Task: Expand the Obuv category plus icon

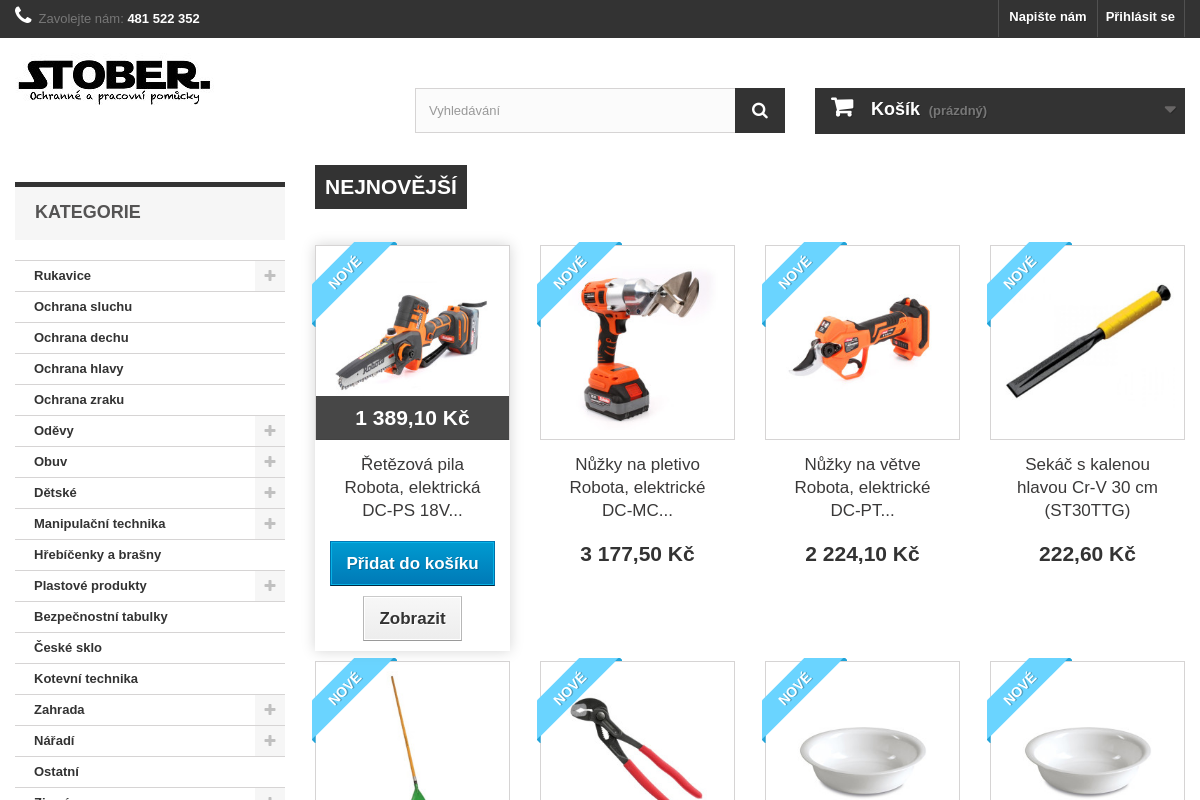Action: [270, 462]
